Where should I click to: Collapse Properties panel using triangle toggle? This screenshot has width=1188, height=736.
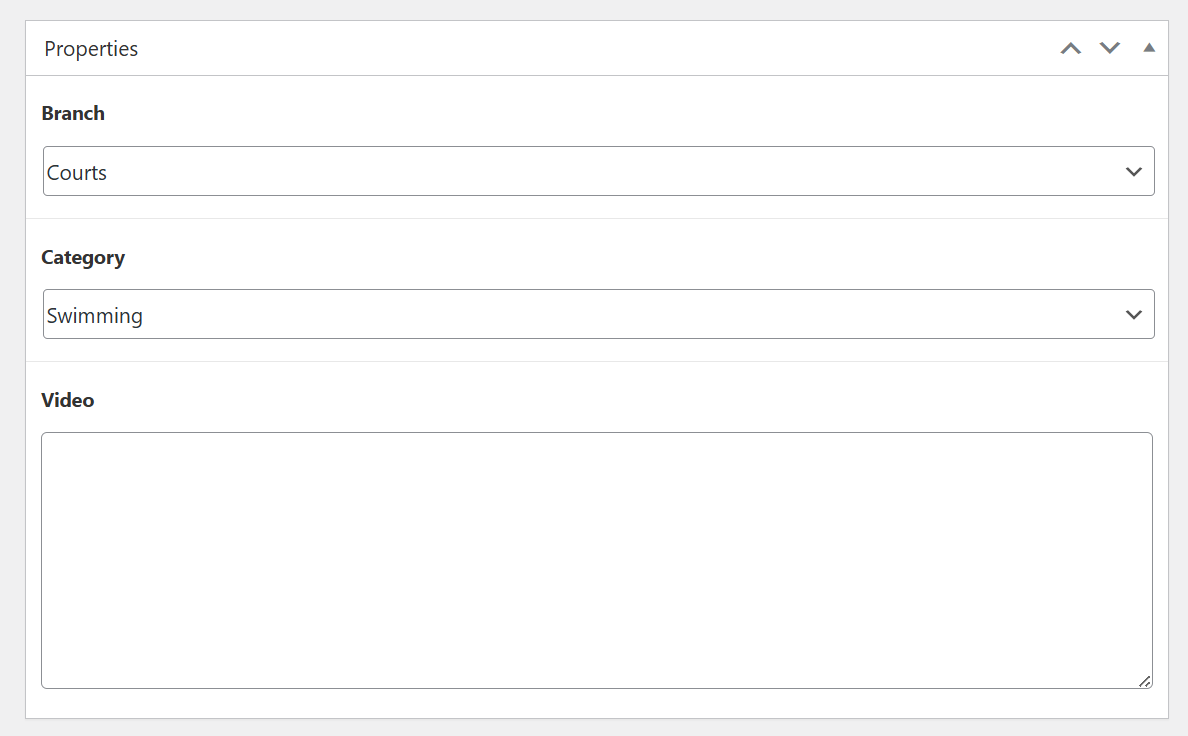pos(1149,48)
